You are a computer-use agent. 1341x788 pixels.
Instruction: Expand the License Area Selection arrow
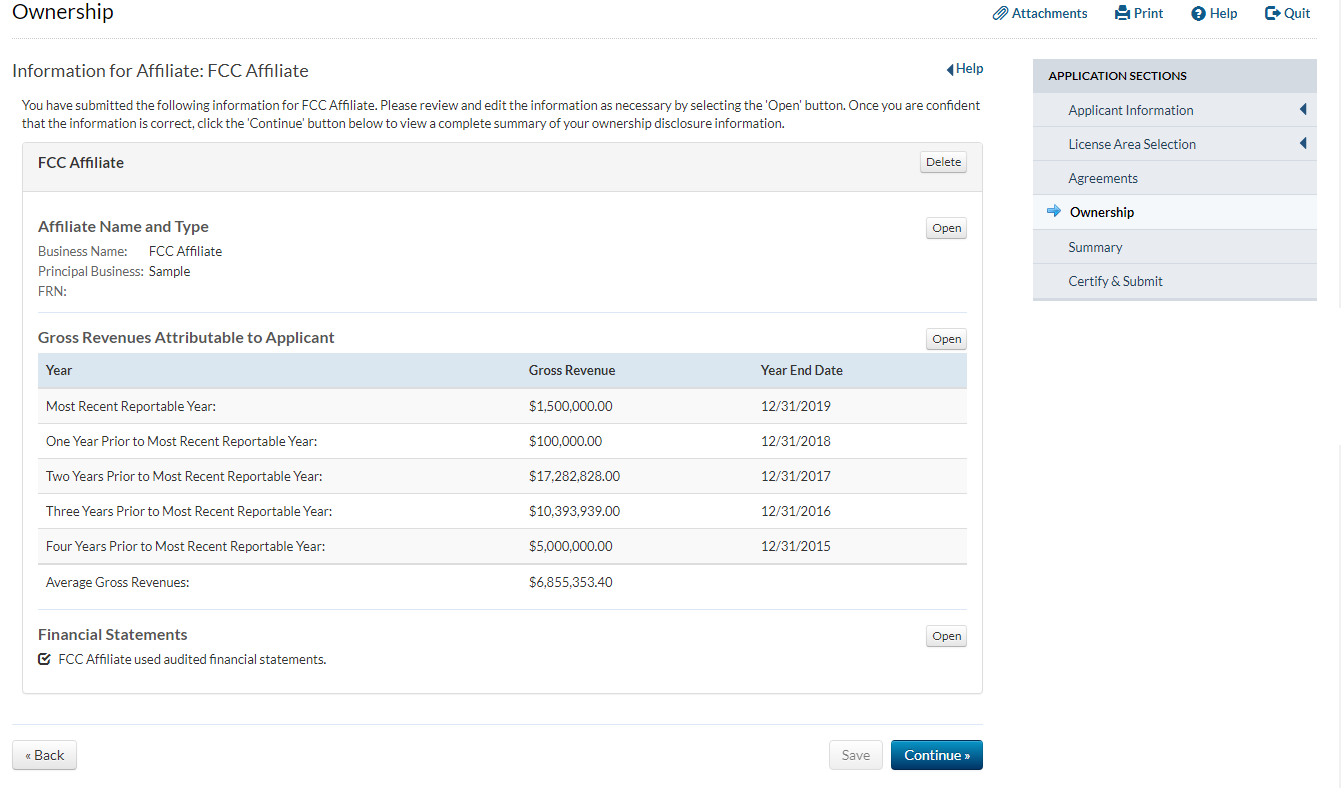tap(1303, 144)
